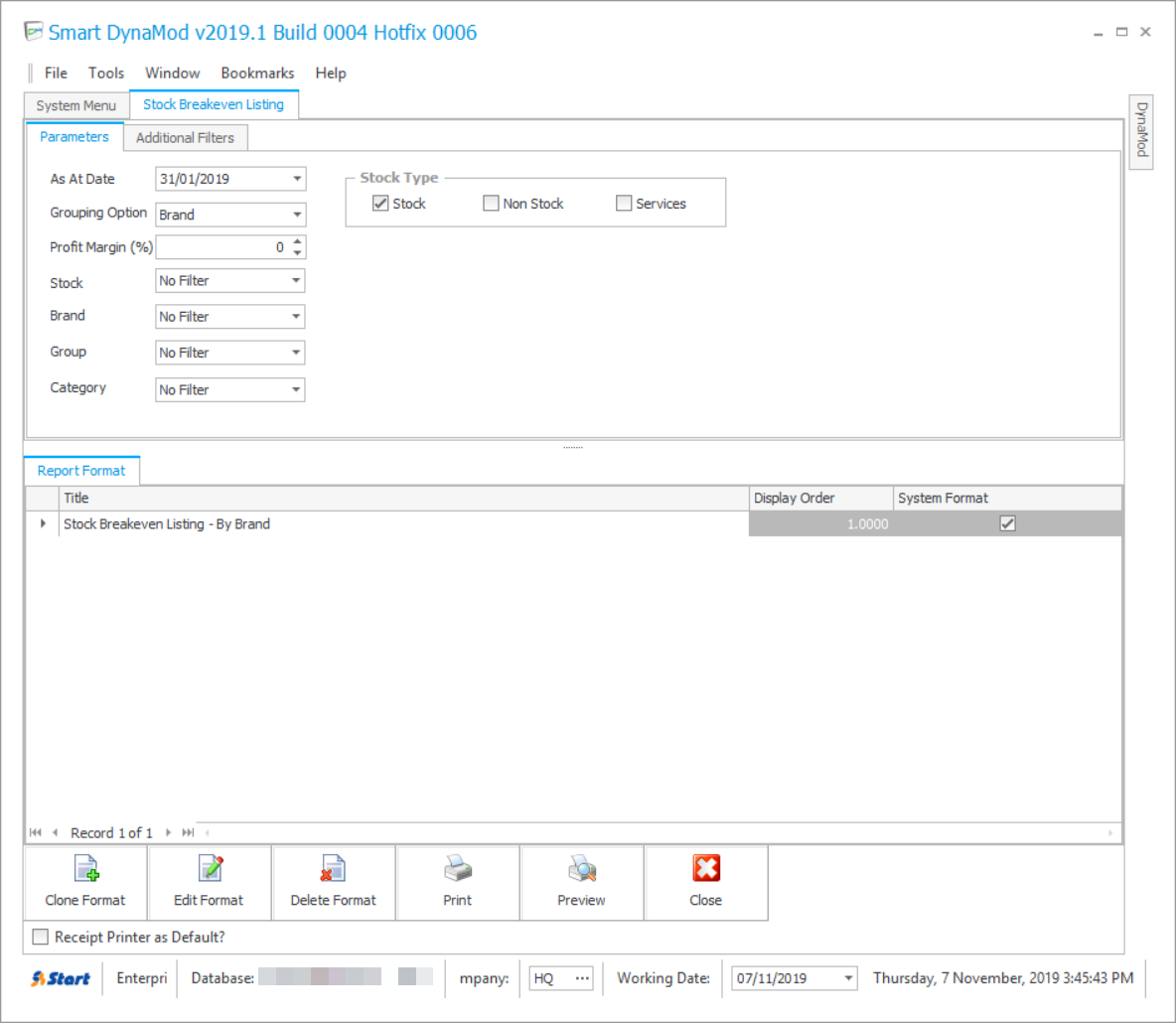Preview the report with Preview button
Image resolution: width=1176 pixels, height=1023 pixels.
(x=582, y=883)
